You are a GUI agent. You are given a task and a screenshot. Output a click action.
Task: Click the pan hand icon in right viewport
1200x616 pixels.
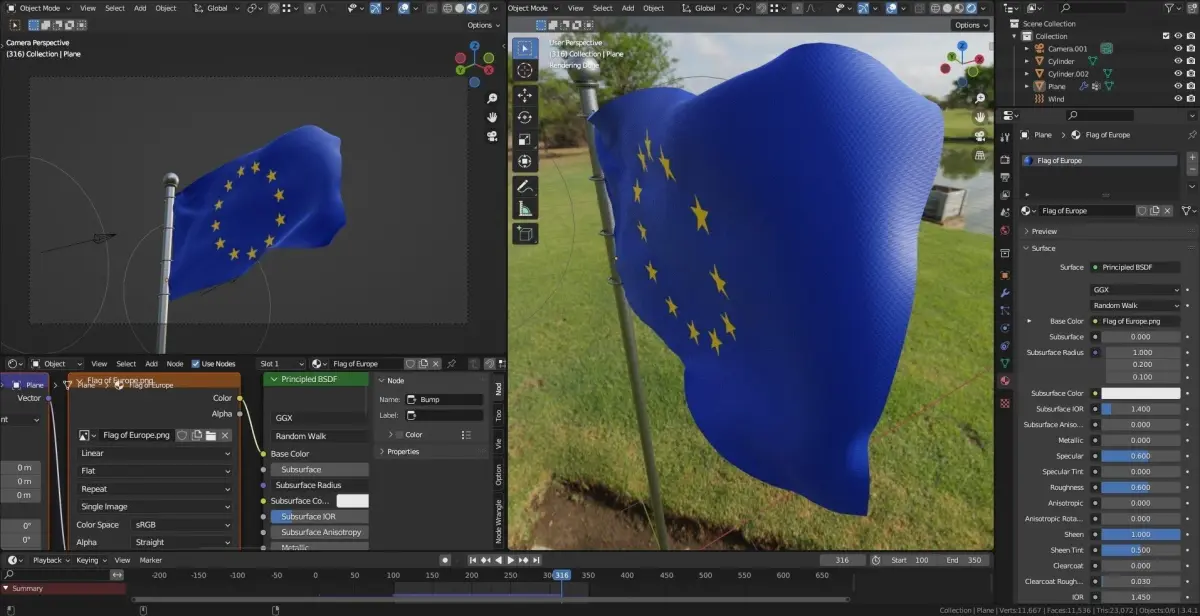click(x=979, y=117)
